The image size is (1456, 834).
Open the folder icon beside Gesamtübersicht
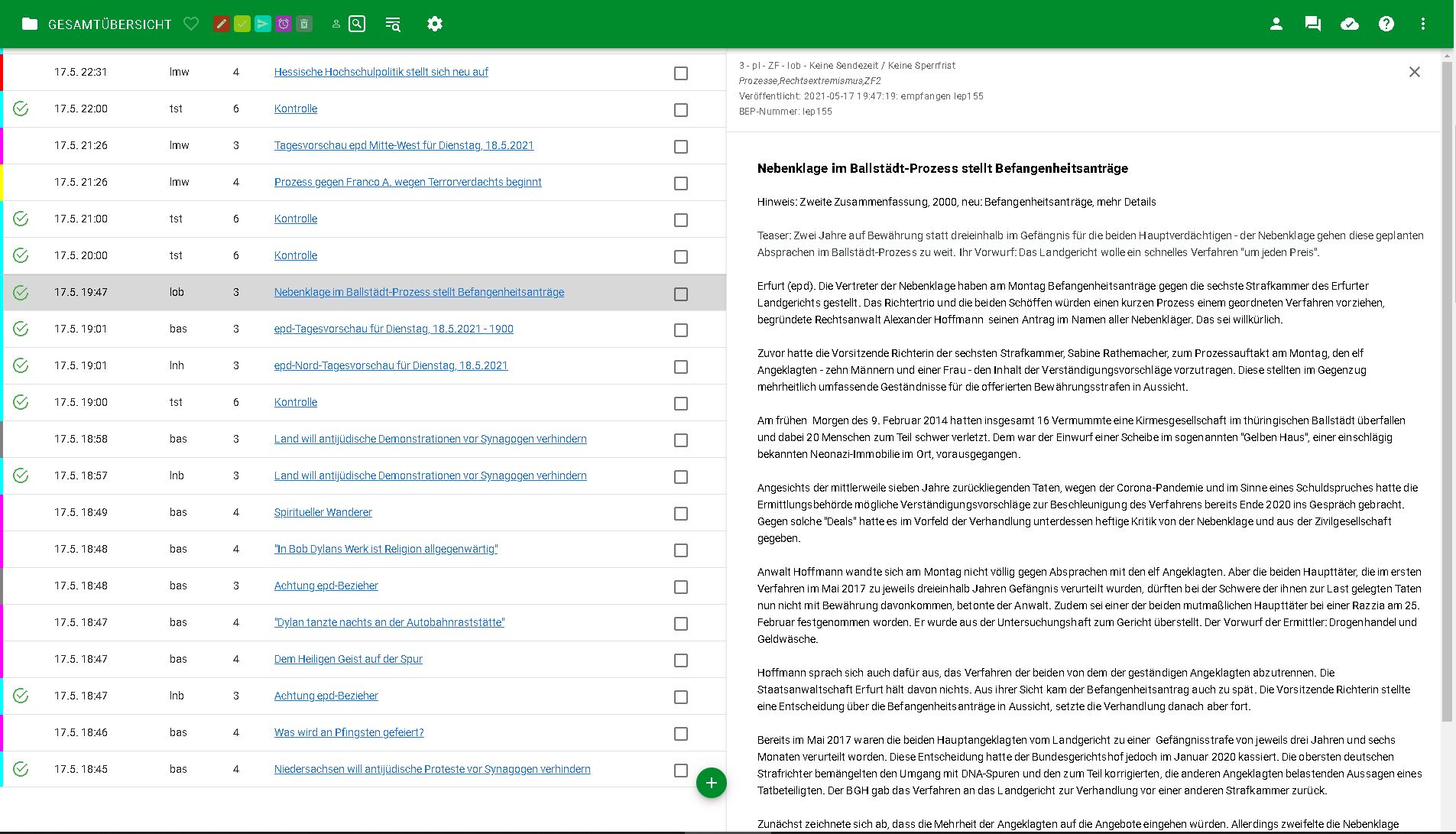[x=30, y=24]
